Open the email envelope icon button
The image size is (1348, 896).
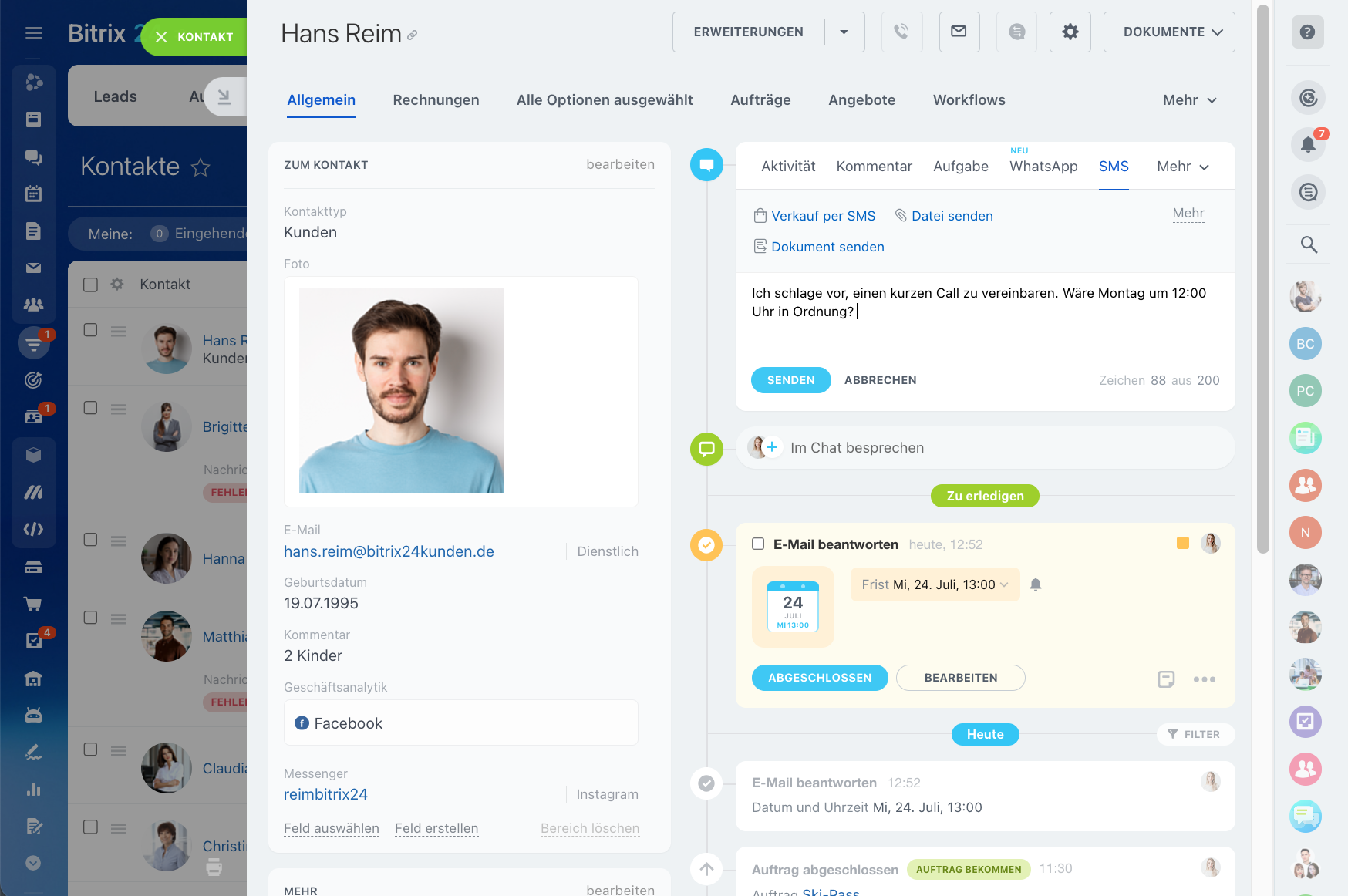coord(959,32)
